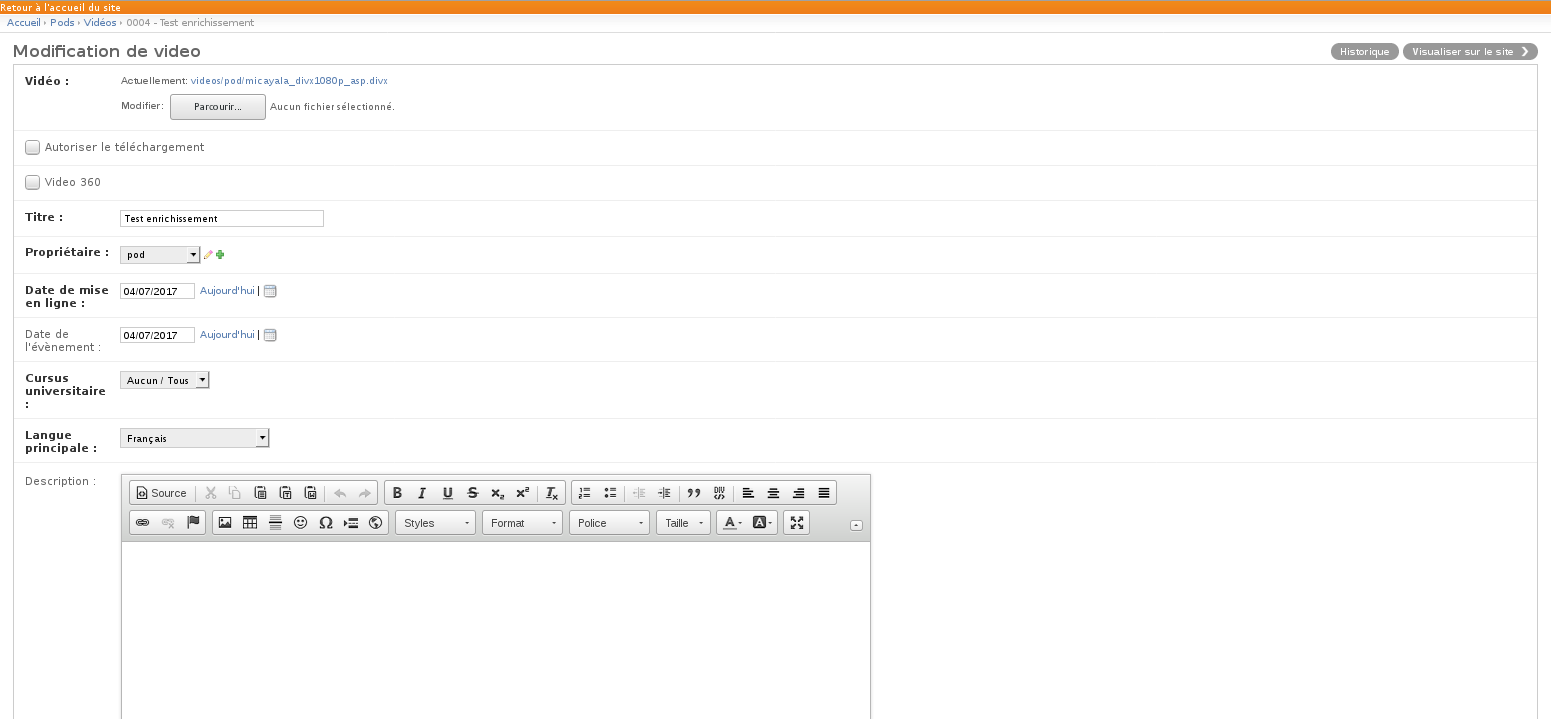Add a link with the link icon

pyautogui.click(x=143, y=523)
